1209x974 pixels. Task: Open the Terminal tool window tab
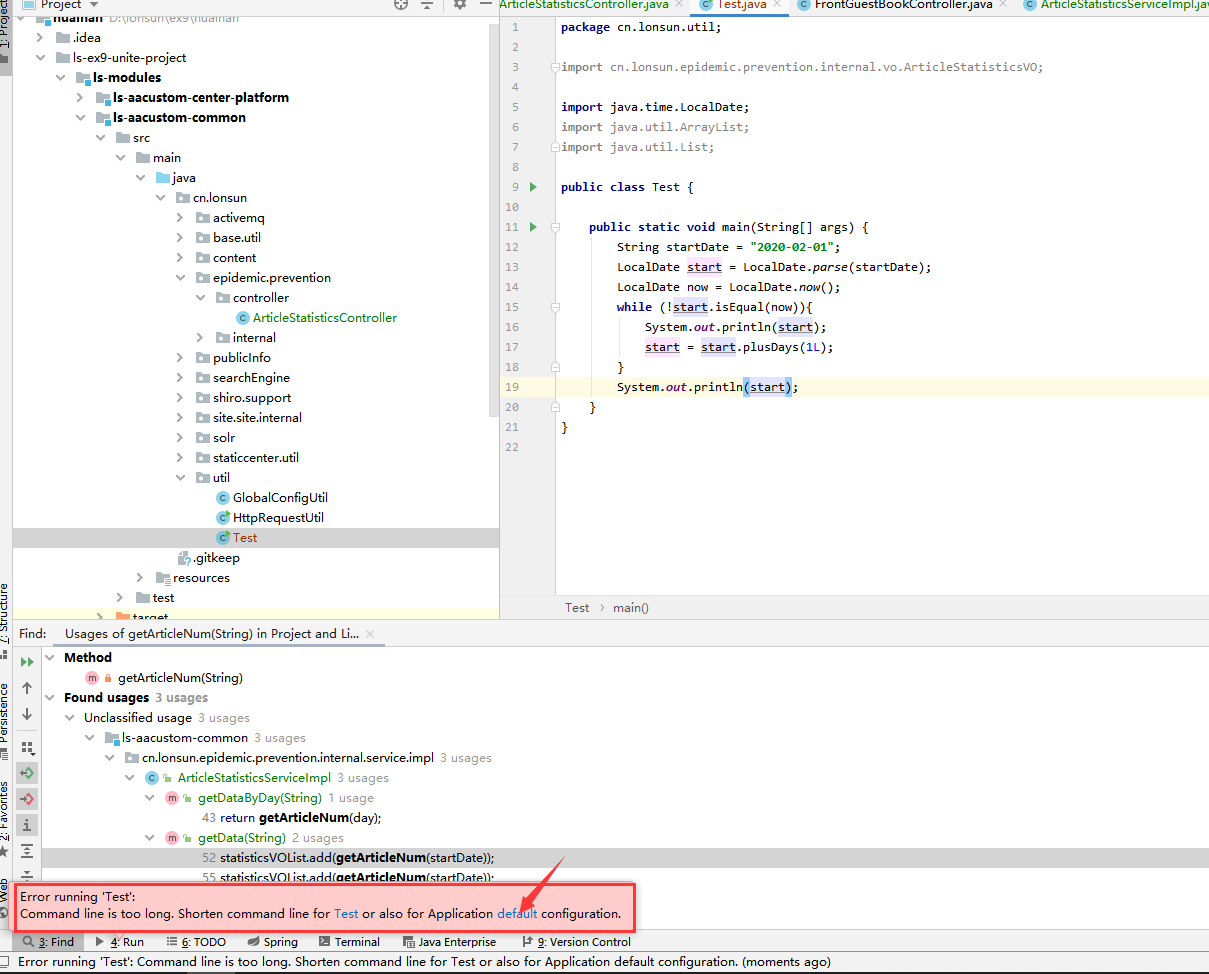349,941
